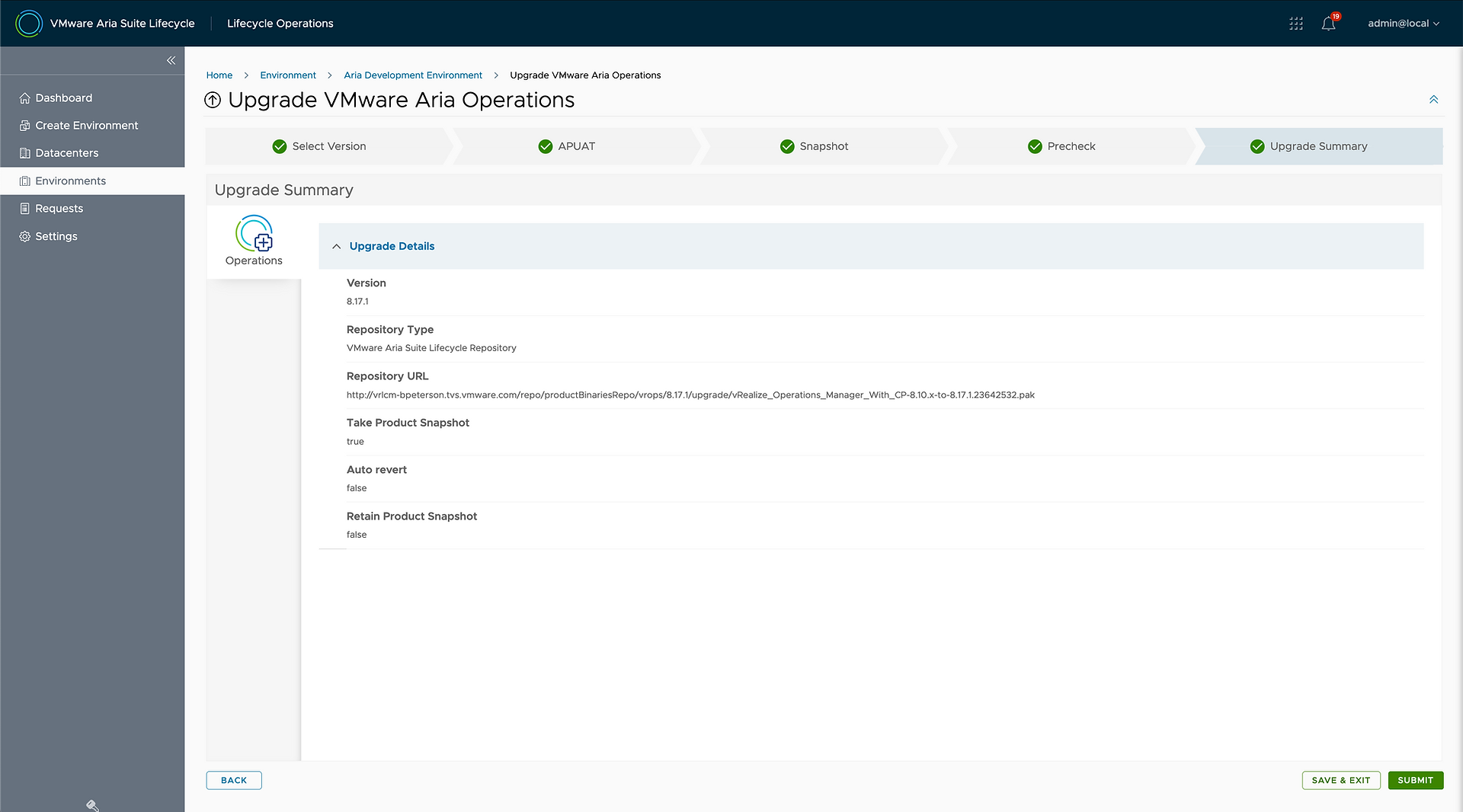
Task: Select the Operations product icon
Action: coord(254,233)
